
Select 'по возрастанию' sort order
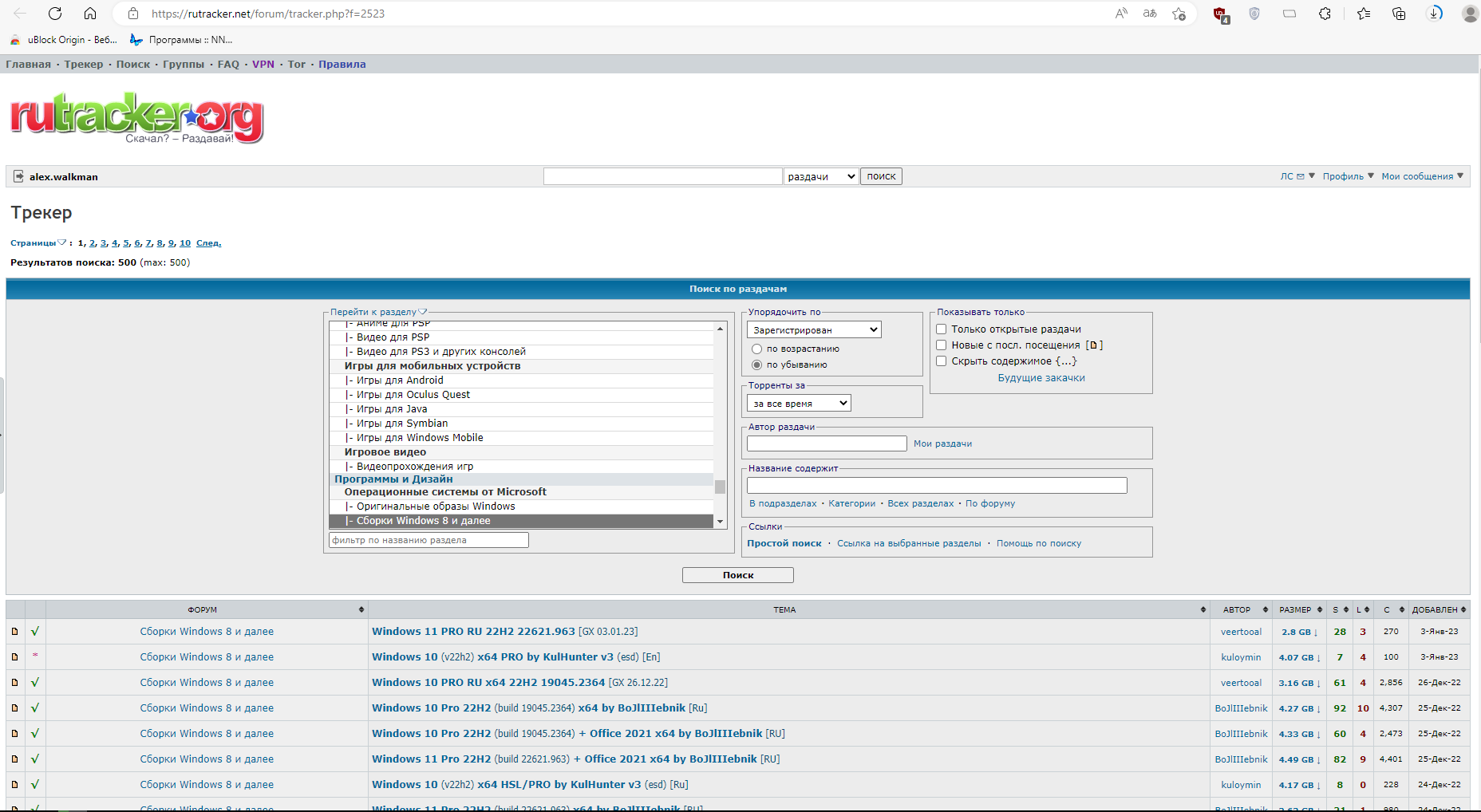point(756,349)
